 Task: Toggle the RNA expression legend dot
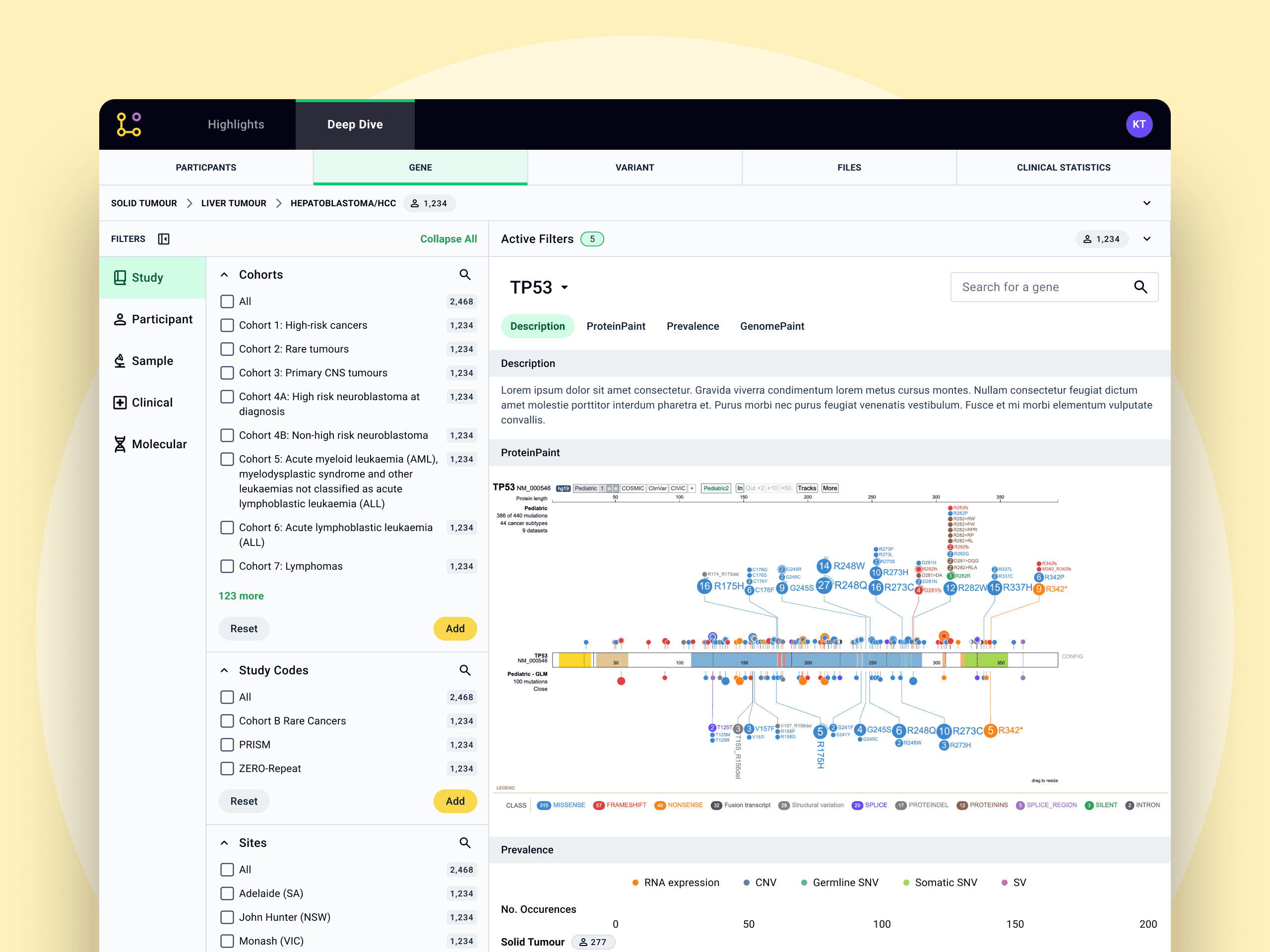[x=635, y=883]
